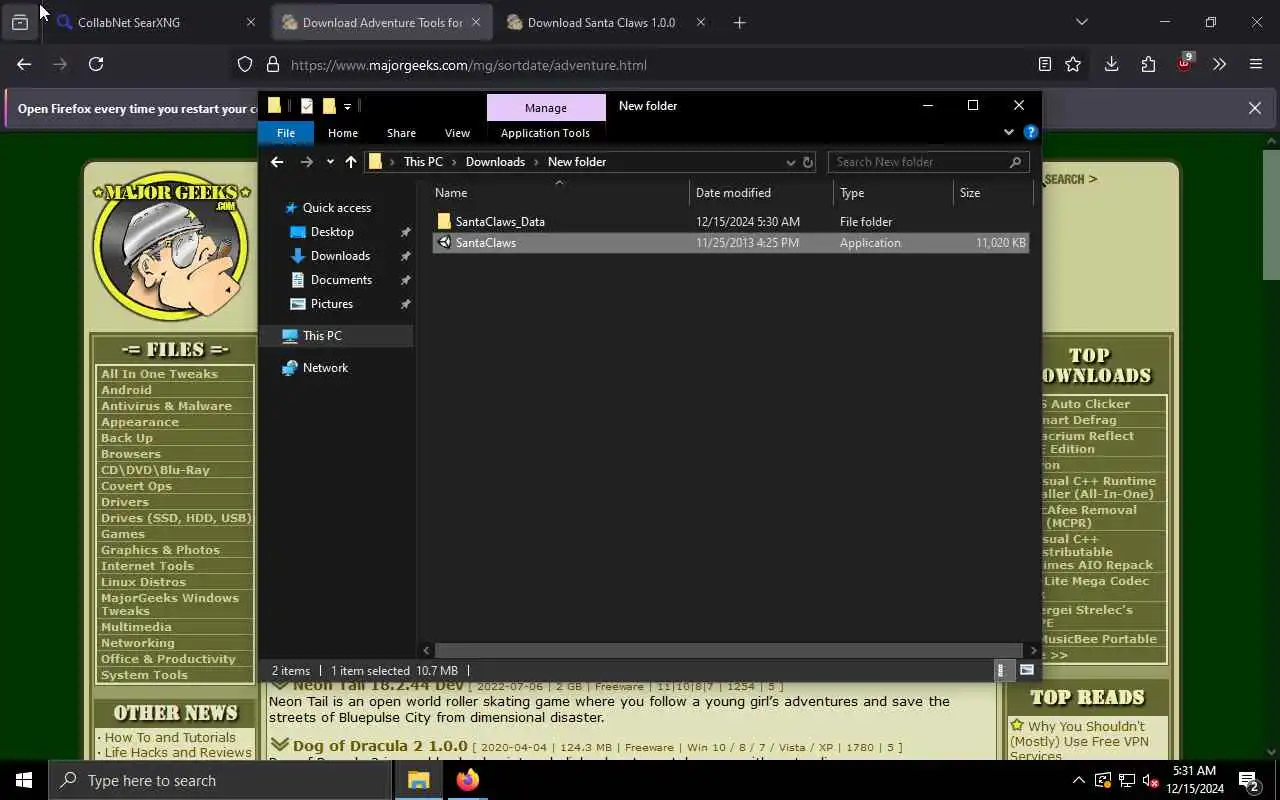Open Firefox tracking protection shield
The height and width of the screenshot is (800, 1280).
(245, 65)
